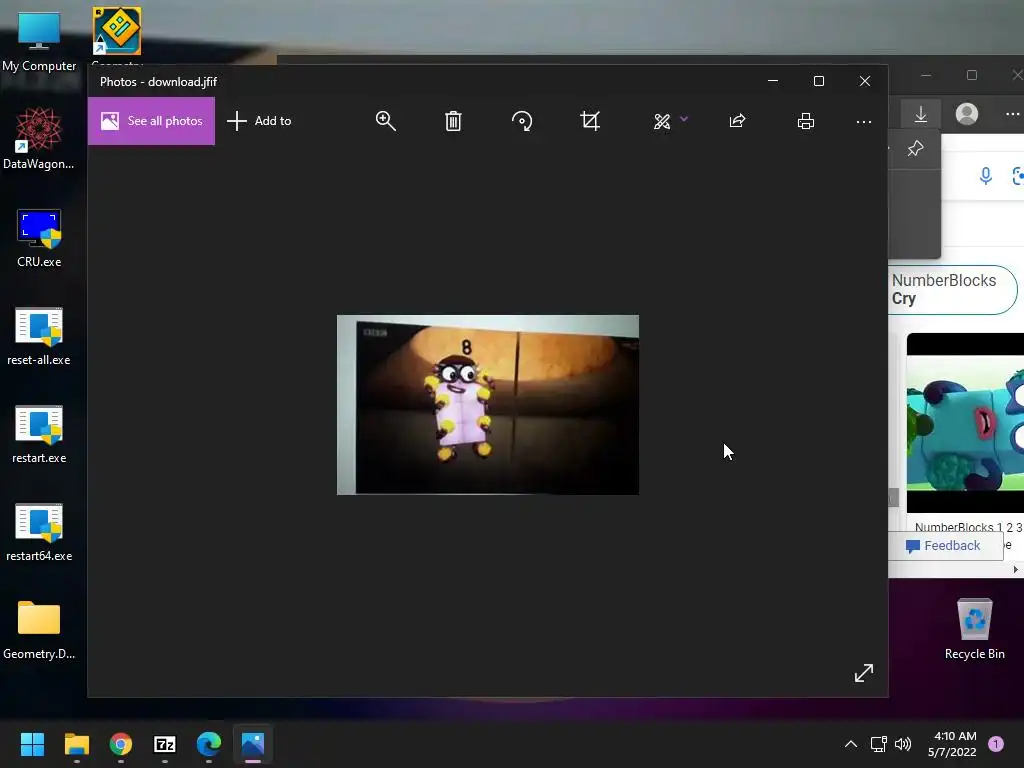This screenshot has height=768, width=1024.
Task: Rotate the image with rotate icon
Action: coord(522,121)
